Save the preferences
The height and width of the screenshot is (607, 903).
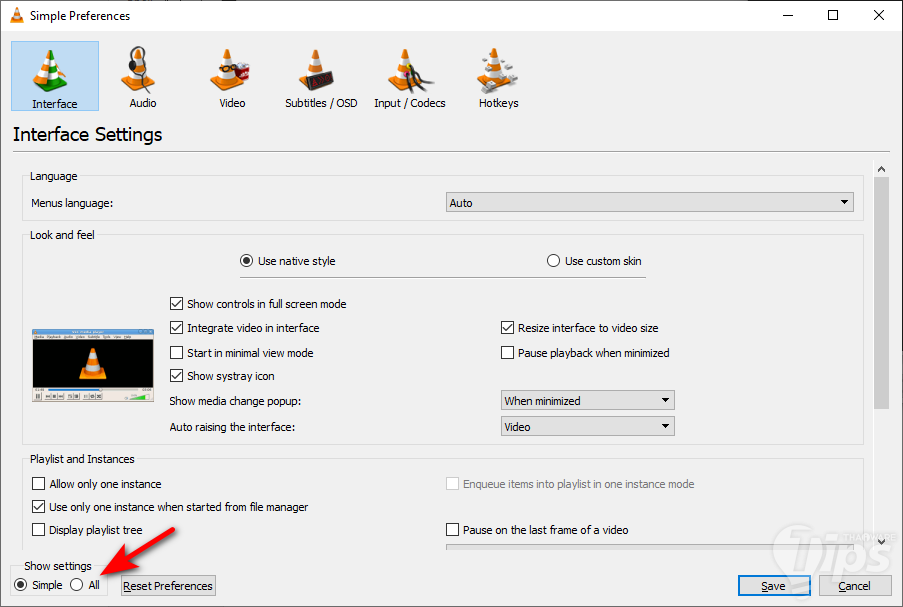tap(774, 586)
